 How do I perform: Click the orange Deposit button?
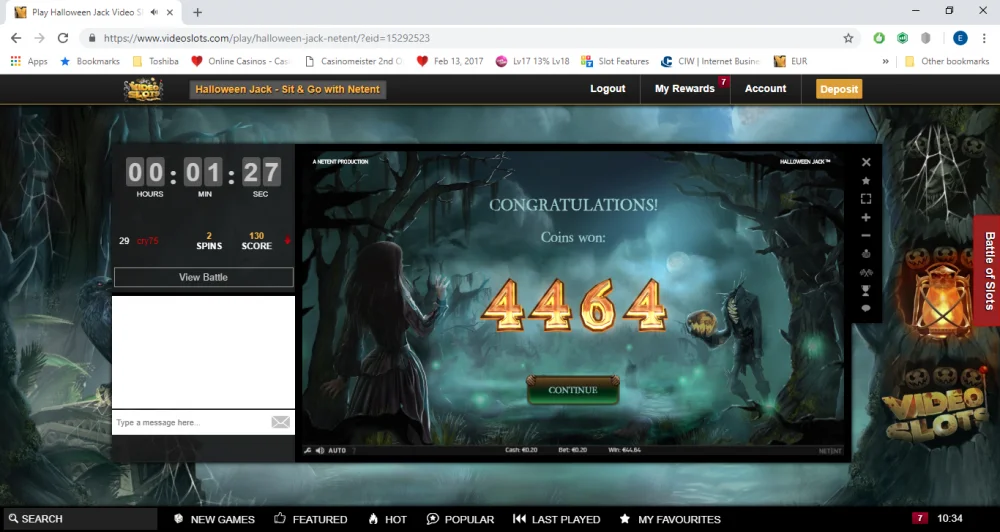839,89
